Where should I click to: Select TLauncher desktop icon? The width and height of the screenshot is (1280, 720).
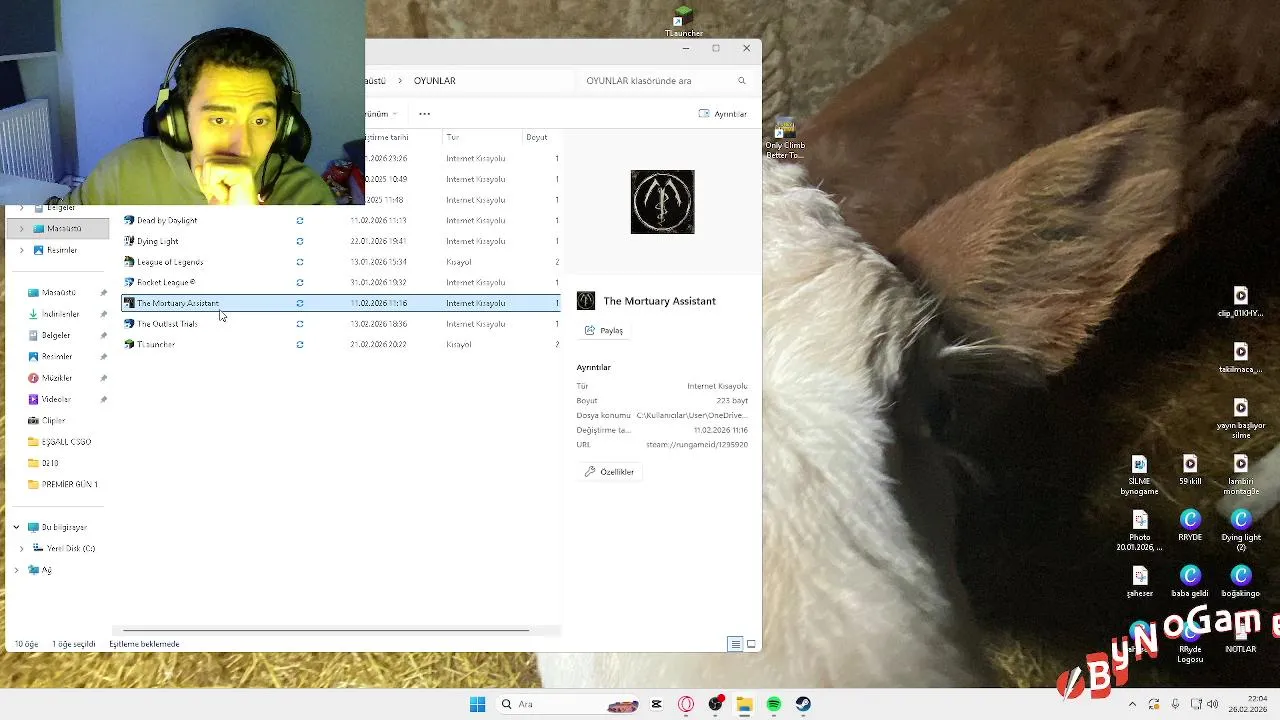point(684,22)
